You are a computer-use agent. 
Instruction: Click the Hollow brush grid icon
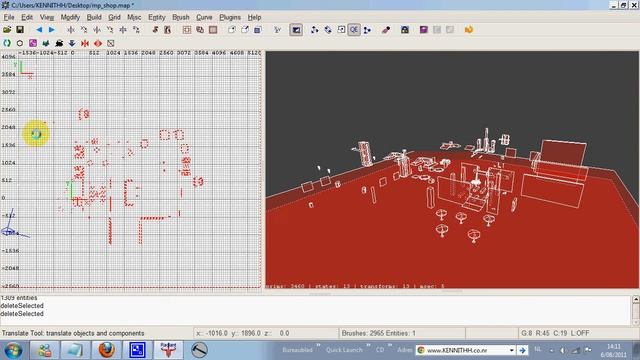click(187, 30)
